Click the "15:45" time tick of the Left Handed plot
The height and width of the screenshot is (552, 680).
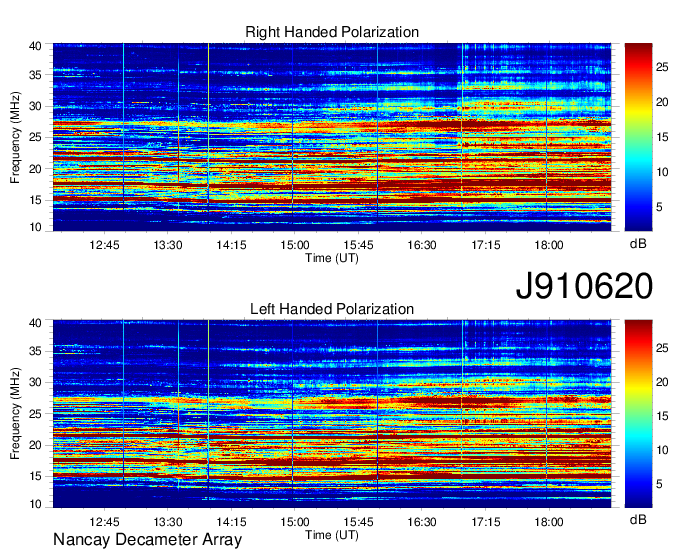pos(359,522)
